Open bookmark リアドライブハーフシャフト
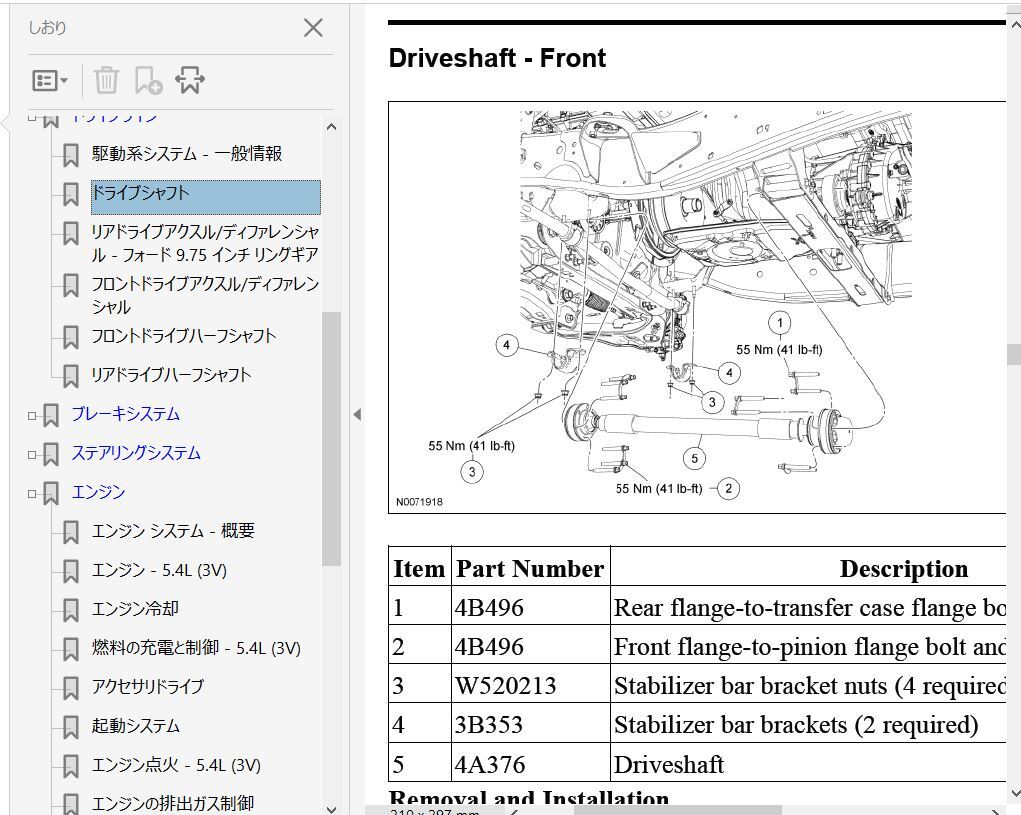This screenshot has width=1021, height=815. 171,376
